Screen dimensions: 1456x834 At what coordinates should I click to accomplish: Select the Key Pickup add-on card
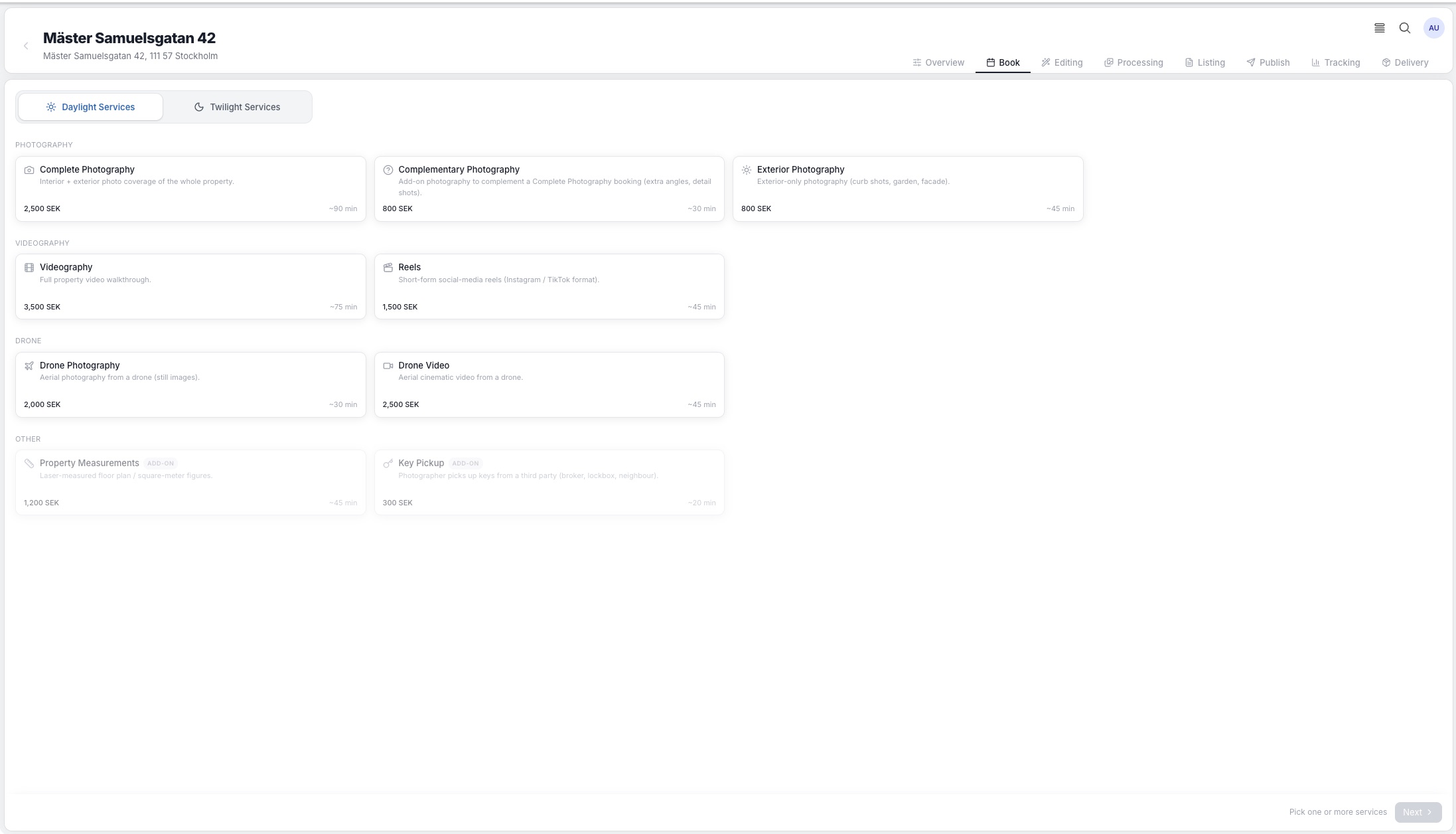click(x=549, y=483)
